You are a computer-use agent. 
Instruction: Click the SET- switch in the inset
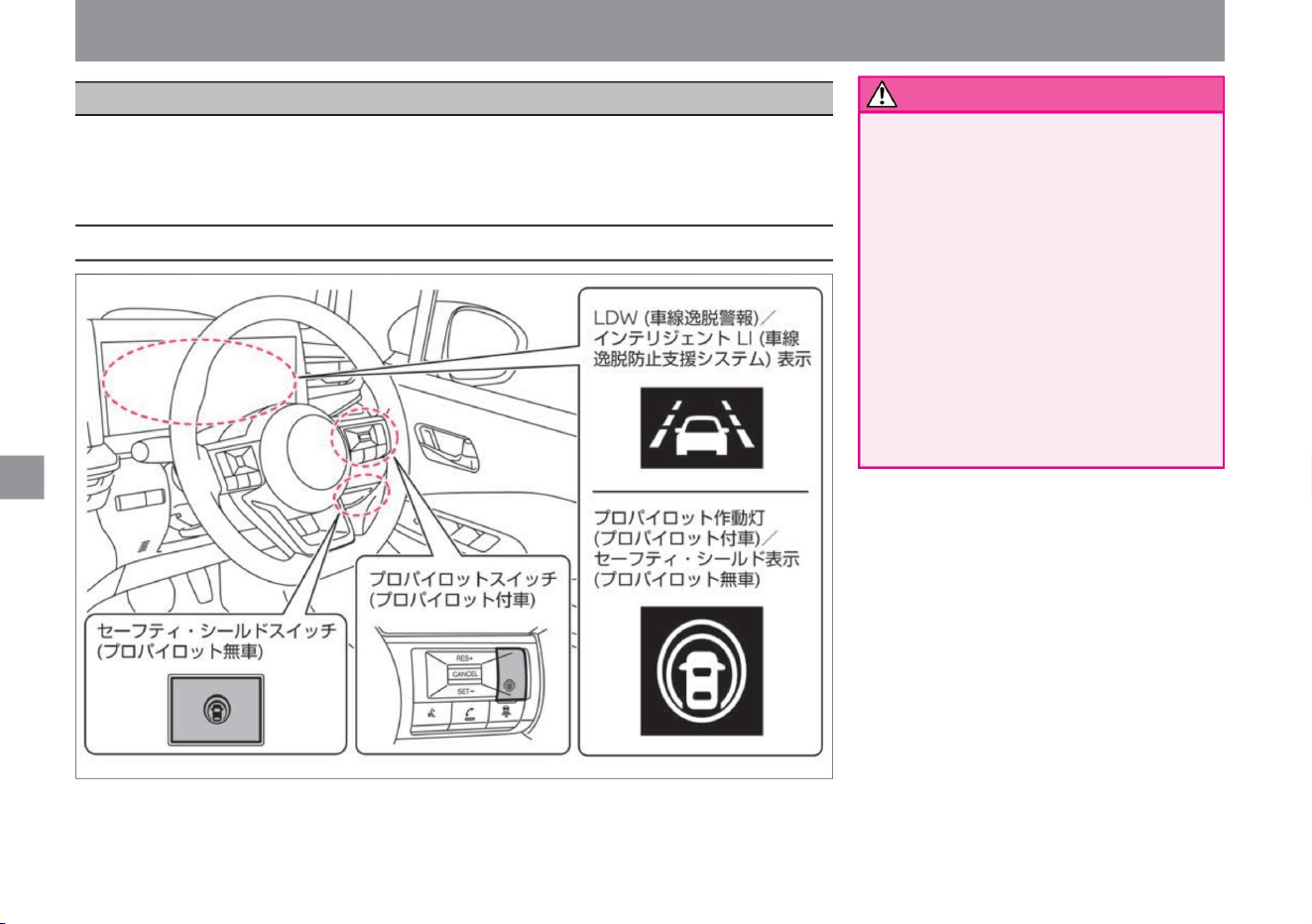coord(465,690)
